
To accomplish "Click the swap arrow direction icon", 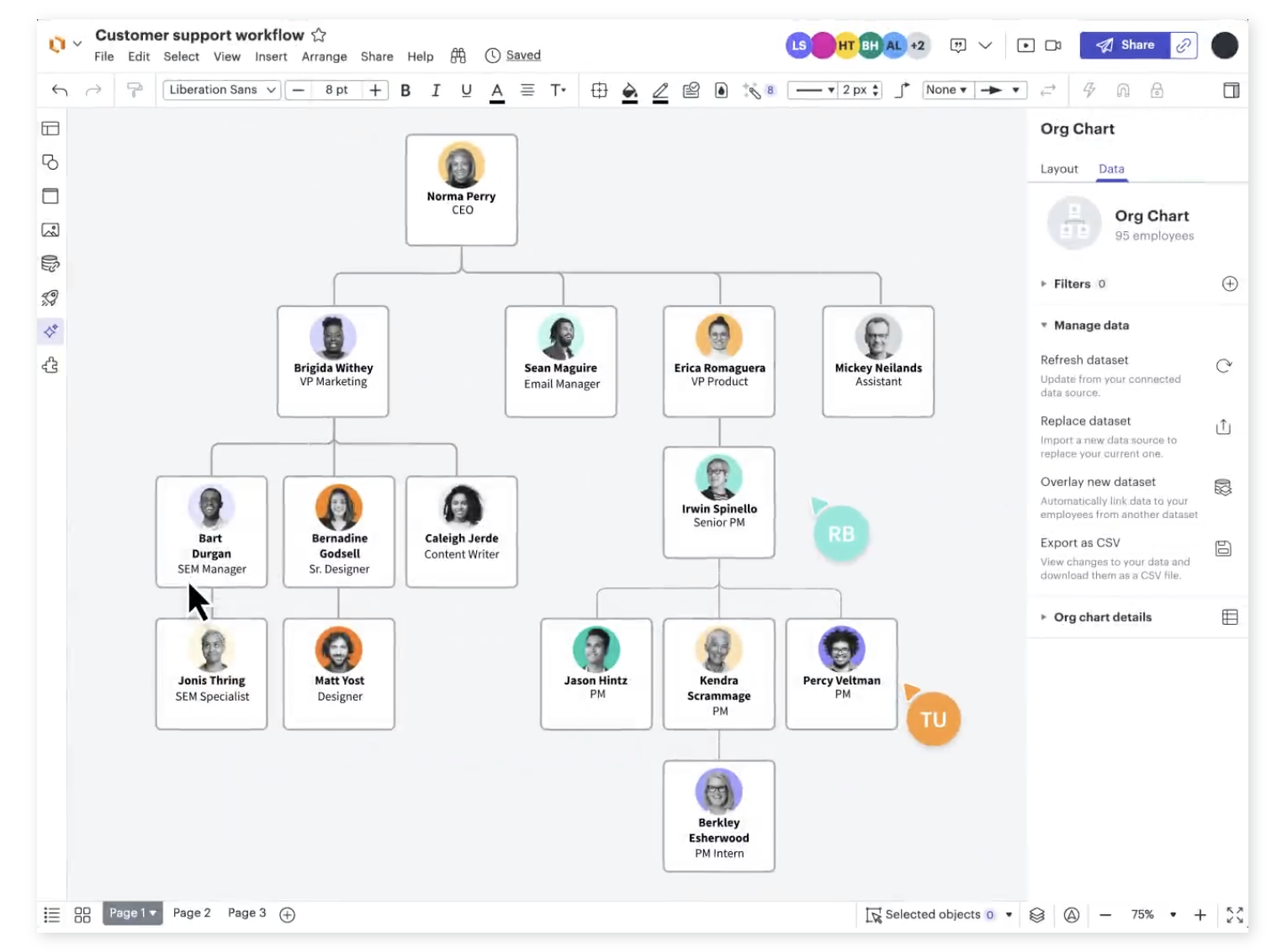I will click(1048, 90).
